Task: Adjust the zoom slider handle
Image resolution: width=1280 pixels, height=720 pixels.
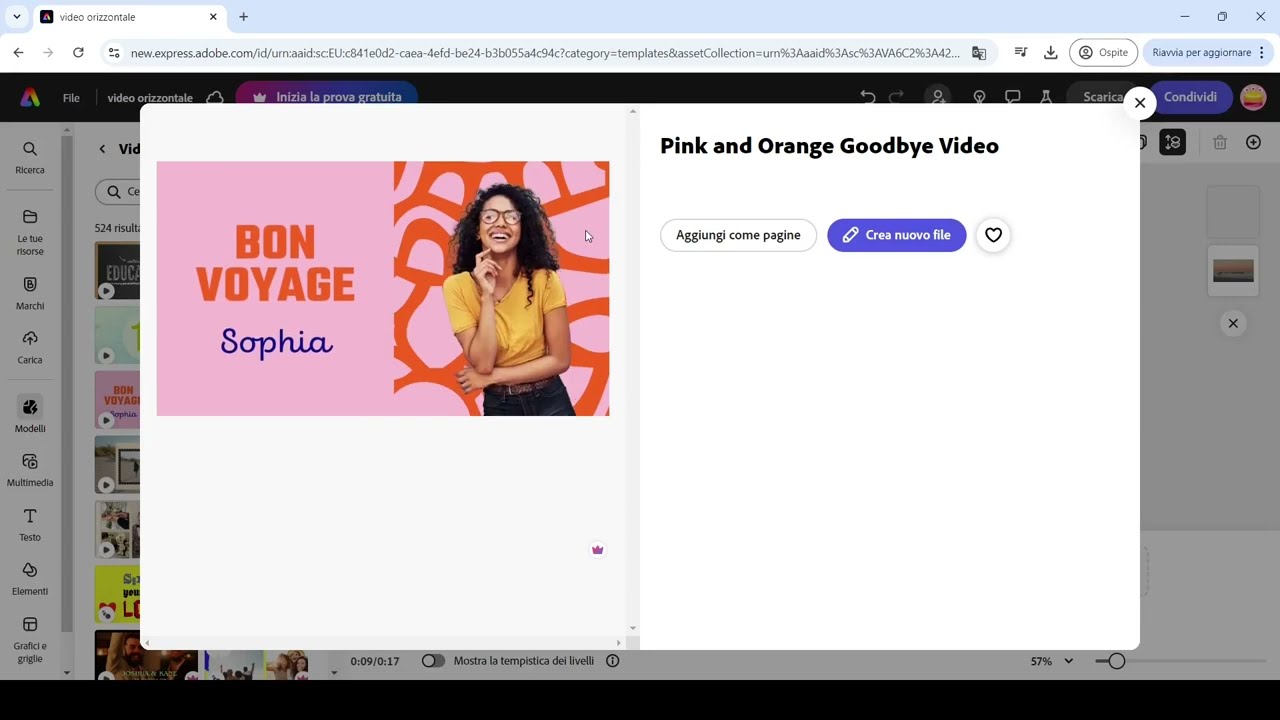Action: (1116, 661)
